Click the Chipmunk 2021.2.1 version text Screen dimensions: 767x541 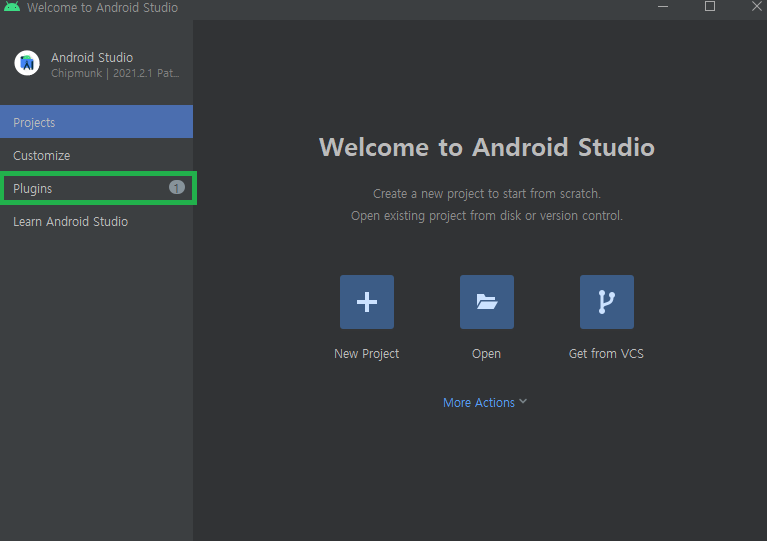tap(115, 73)
